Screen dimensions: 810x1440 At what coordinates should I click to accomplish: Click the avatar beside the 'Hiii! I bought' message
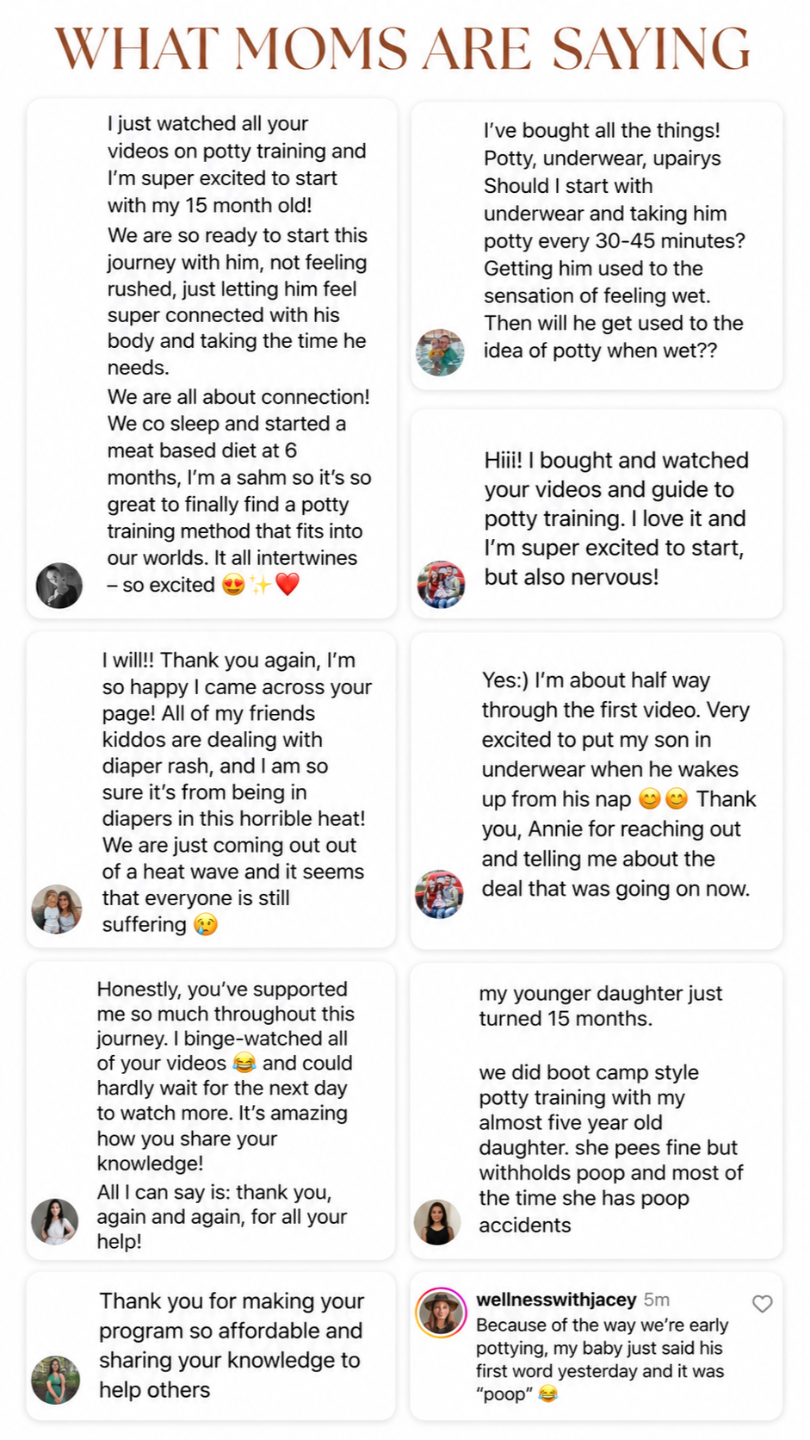coord(440,584)
